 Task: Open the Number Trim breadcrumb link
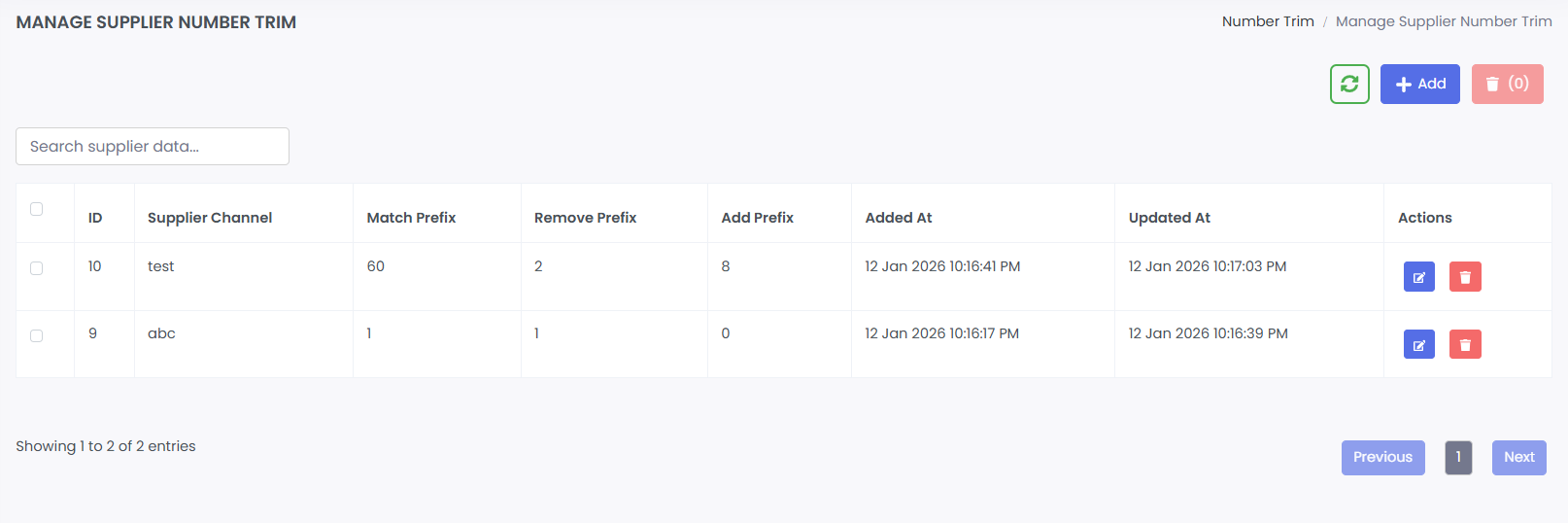click(1267, 21)
